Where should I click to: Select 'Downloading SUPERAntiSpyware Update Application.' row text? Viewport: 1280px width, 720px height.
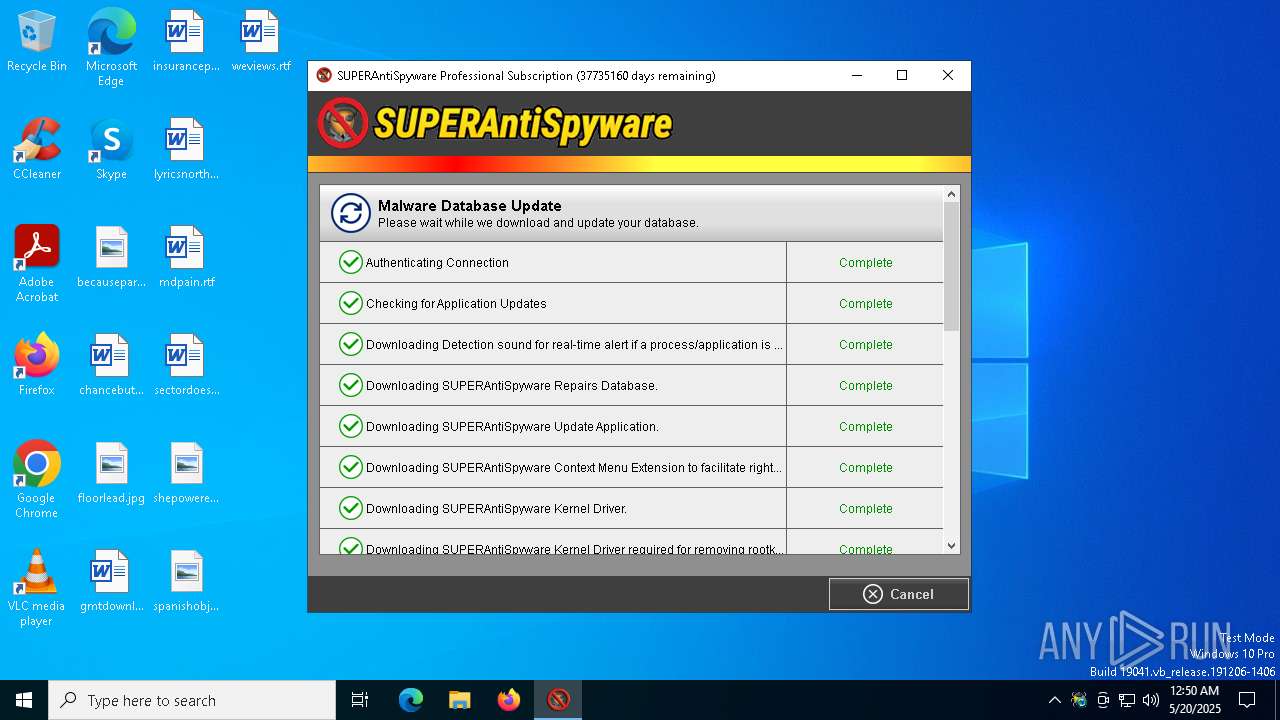512,427
